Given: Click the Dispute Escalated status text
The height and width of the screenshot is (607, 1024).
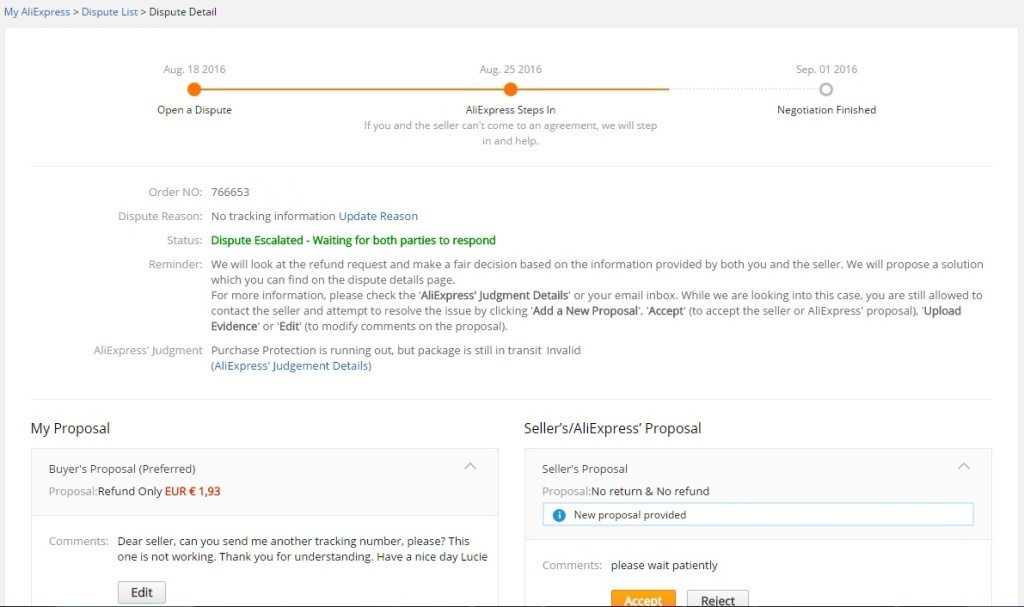Looking at the screenshot, I should point(353,240).
